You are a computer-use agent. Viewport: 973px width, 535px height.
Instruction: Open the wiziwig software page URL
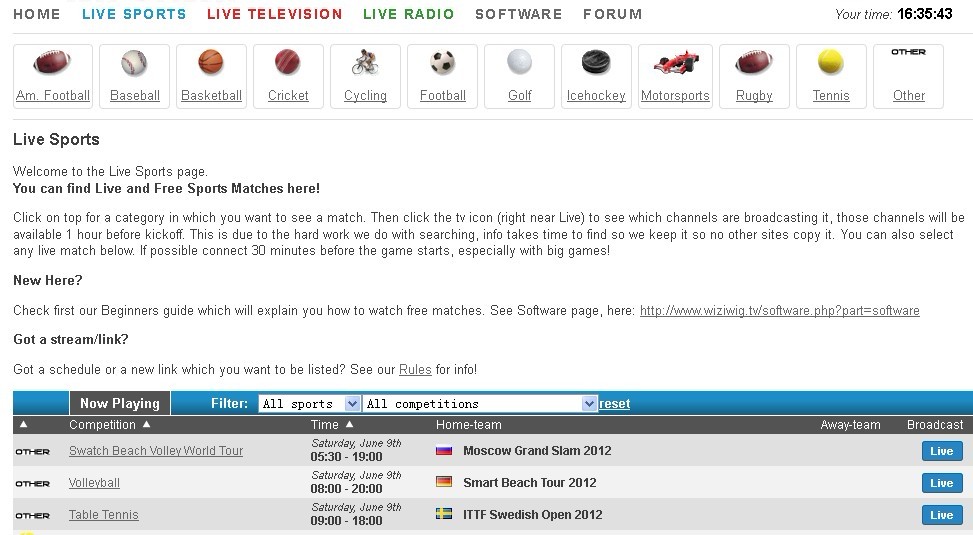click(x=779, y=310)
